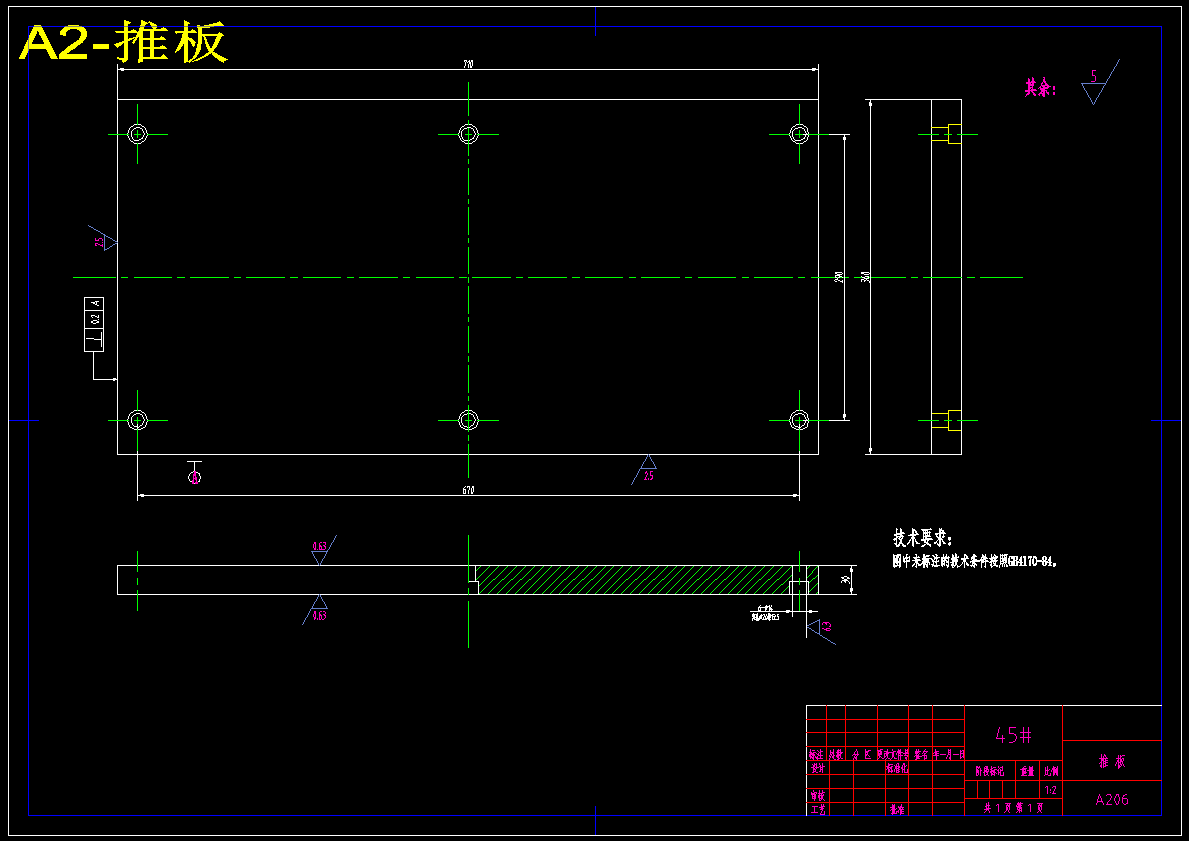Select the upper yellow counterbore in the side view
The height and width of the screenshot is (841, 1189).
pos(946,133)
